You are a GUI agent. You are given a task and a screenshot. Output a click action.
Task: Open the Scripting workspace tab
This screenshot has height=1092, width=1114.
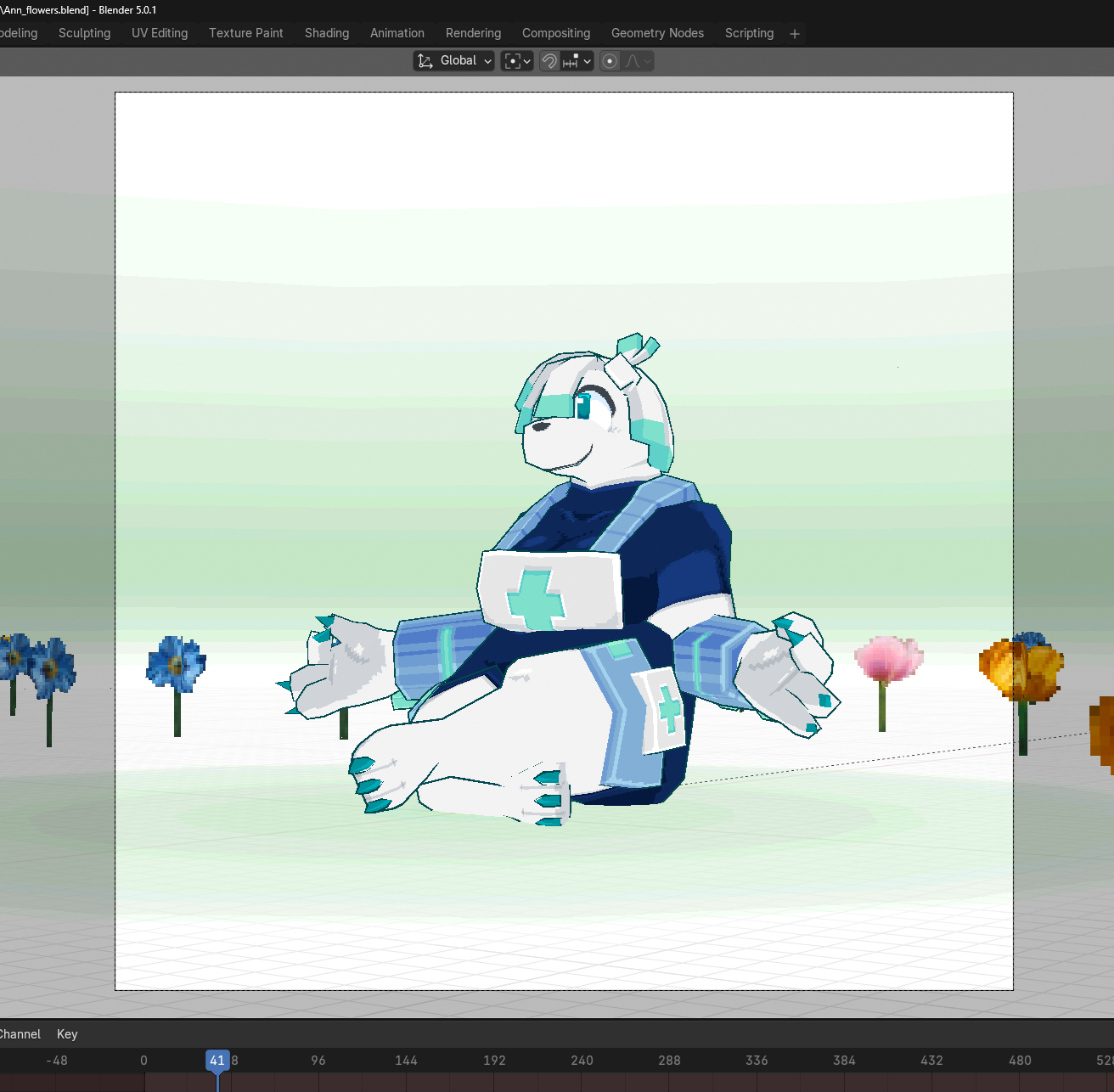749,33
